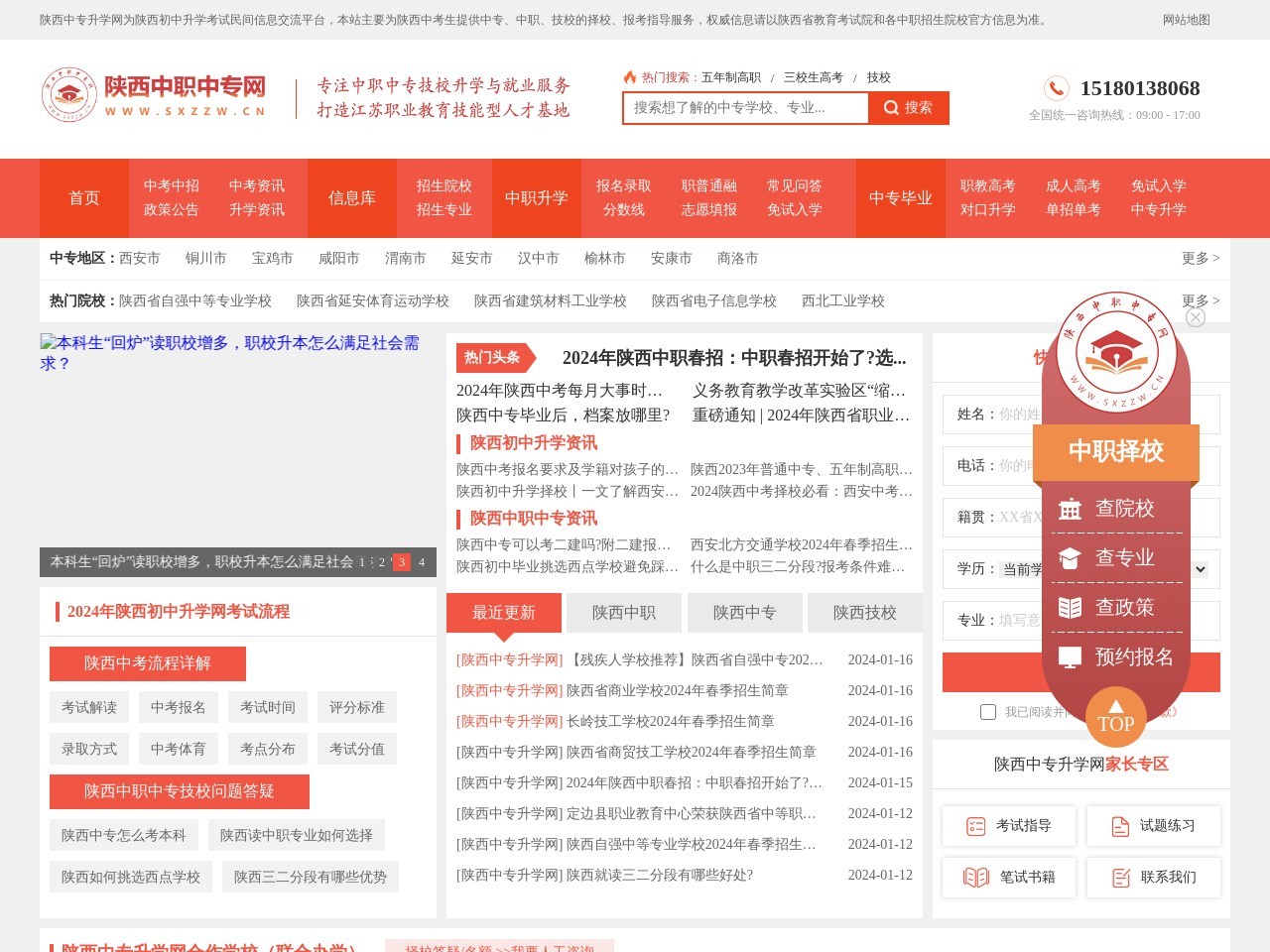Screen dimensions: 1270x952
Task: Click the 查专业 graduation cap icon
Action: pos(1070,558)
